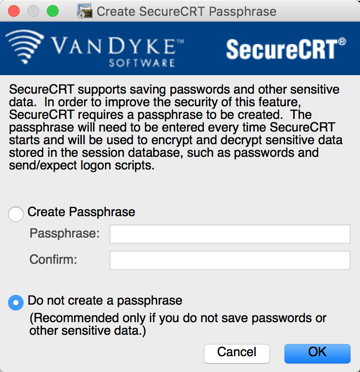Click the grayed-out minimize window button
Image resolution: width=360 pixels, height=372 pixels.
tap(33, 11)
